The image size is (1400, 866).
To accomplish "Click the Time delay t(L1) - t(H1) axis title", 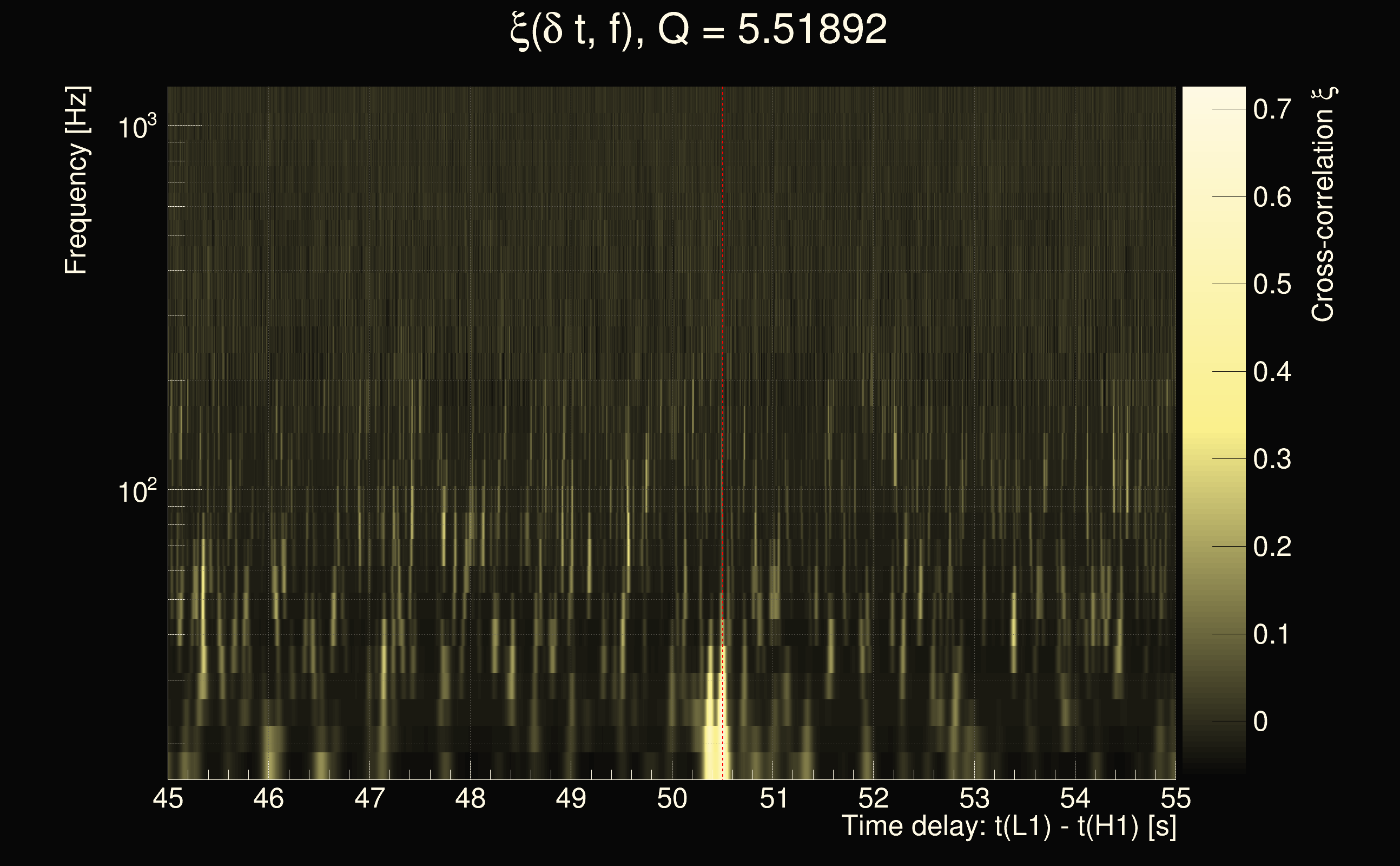I will (1008, 826).
